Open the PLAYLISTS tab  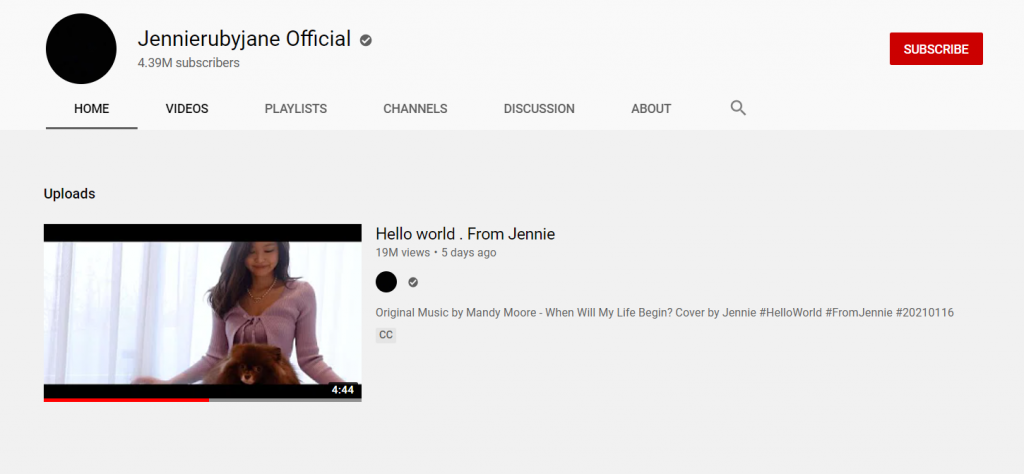[x=296, y=109]
